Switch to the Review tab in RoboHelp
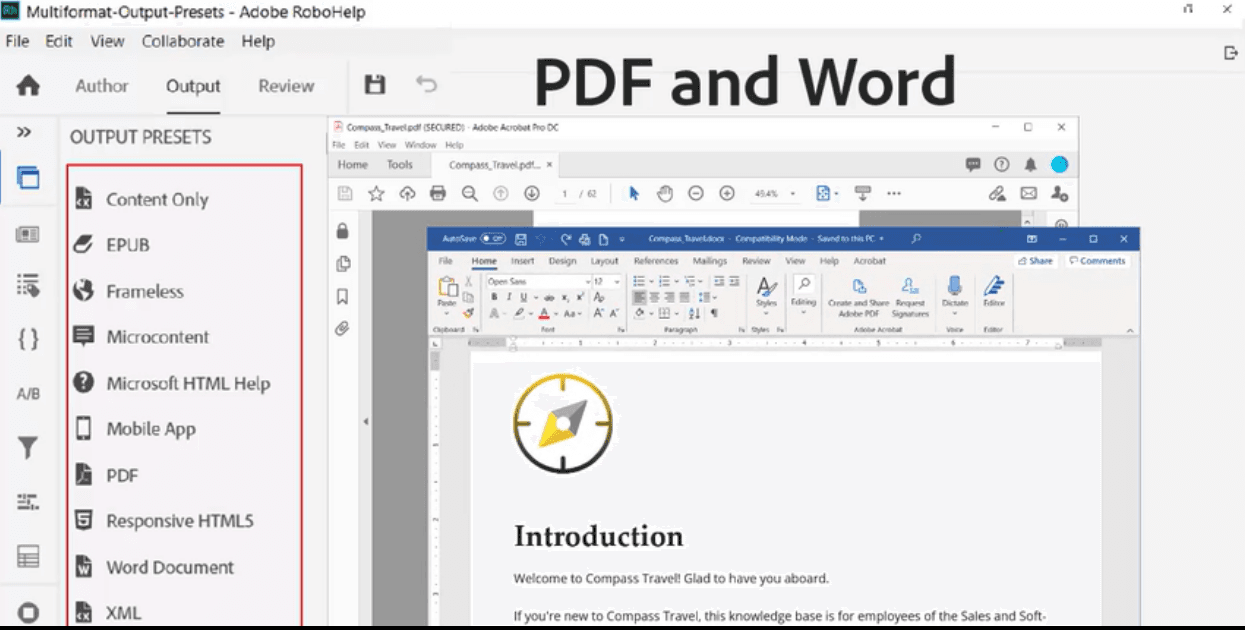The image size is (1245, 630). pyautogui.click(x=286, y=86)
